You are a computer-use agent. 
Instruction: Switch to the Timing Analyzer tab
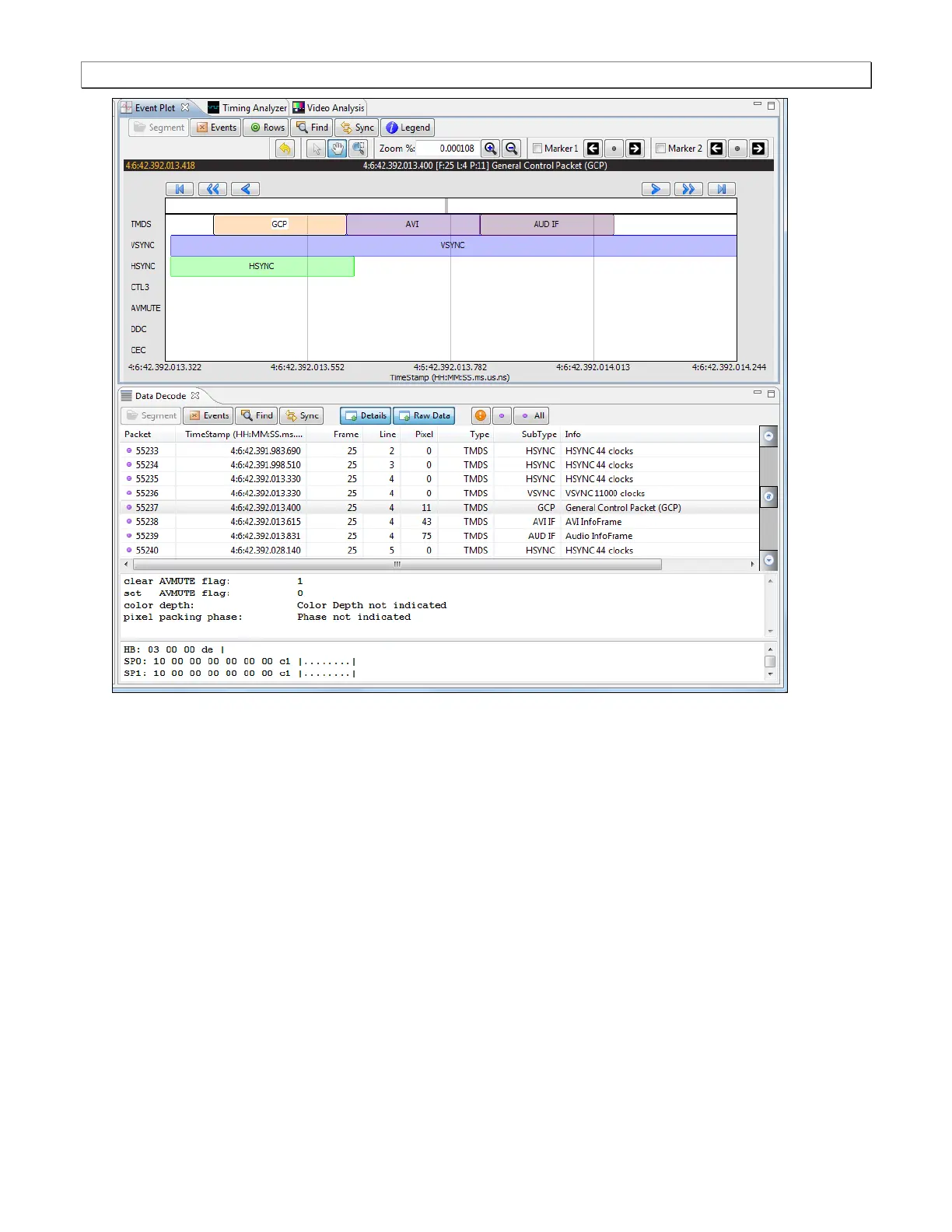click(247, 108)
